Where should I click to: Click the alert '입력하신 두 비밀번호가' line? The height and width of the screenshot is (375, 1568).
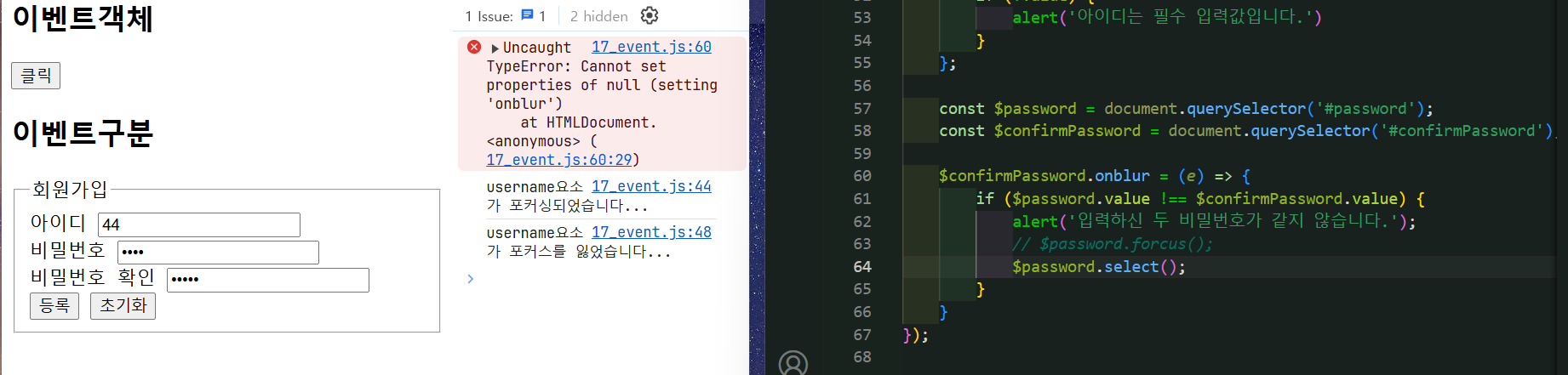tap(1214, 221)
